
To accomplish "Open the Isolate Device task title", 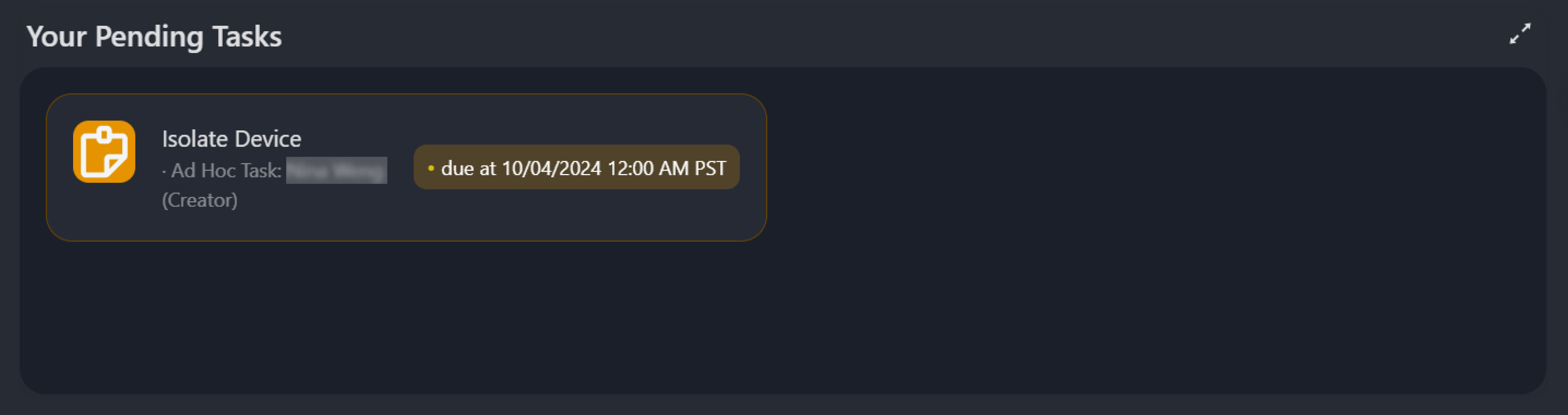I will 231,139.
